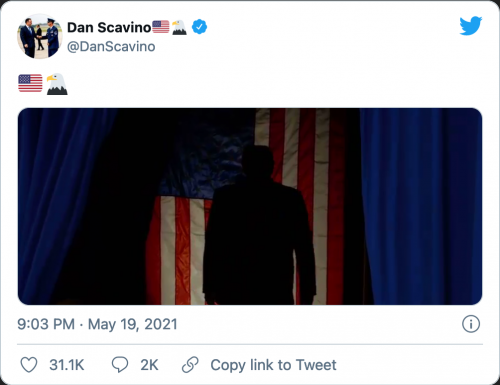Click the American flag emoji in tweet text

30,83
